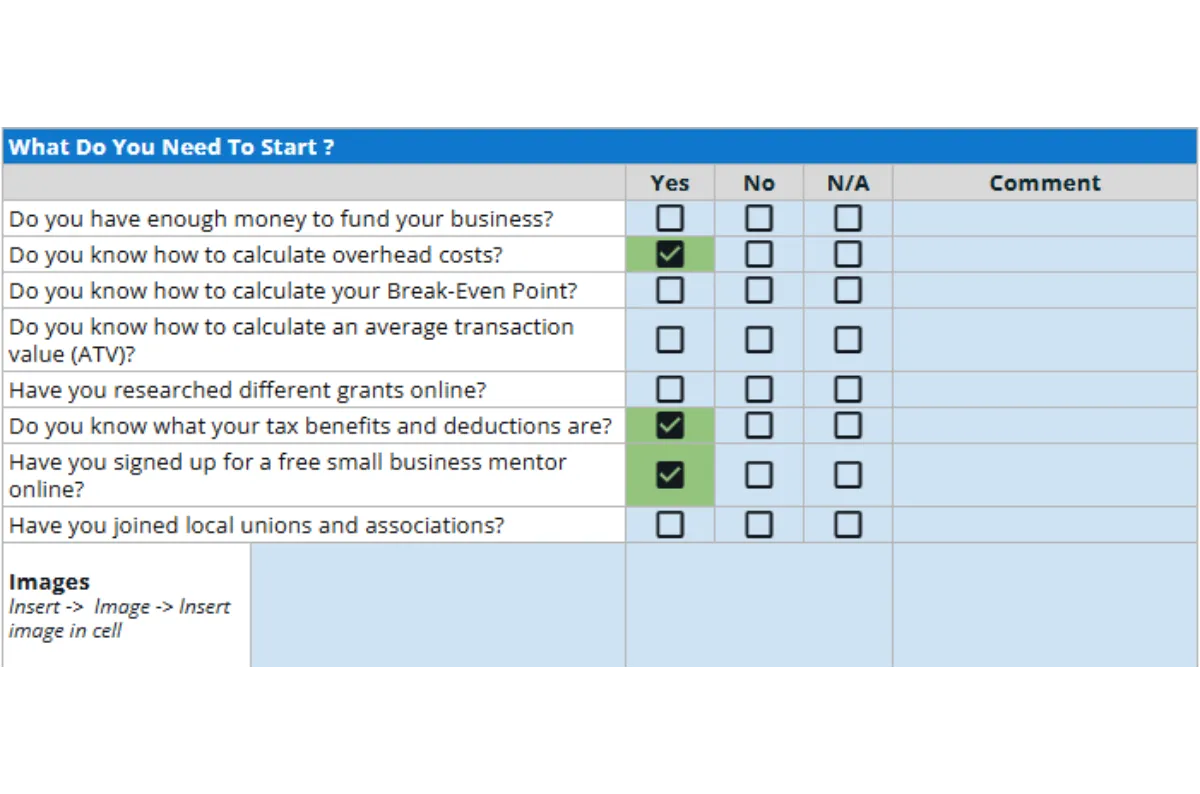
Task: Select the Yes column header
Action: [x=669, y=183]
